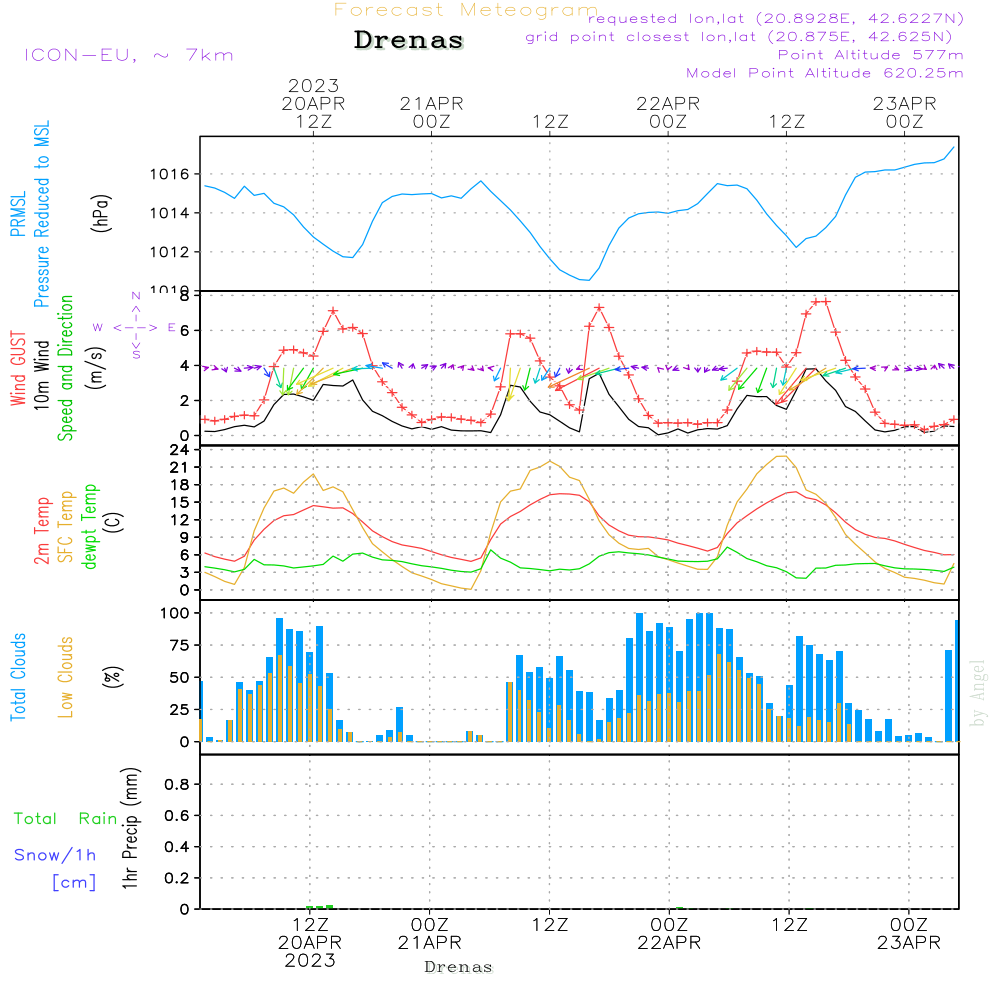Click the 'ICON-EU, ~ 7km' model label
The image size is (1000, 1000).
(129, 55)
